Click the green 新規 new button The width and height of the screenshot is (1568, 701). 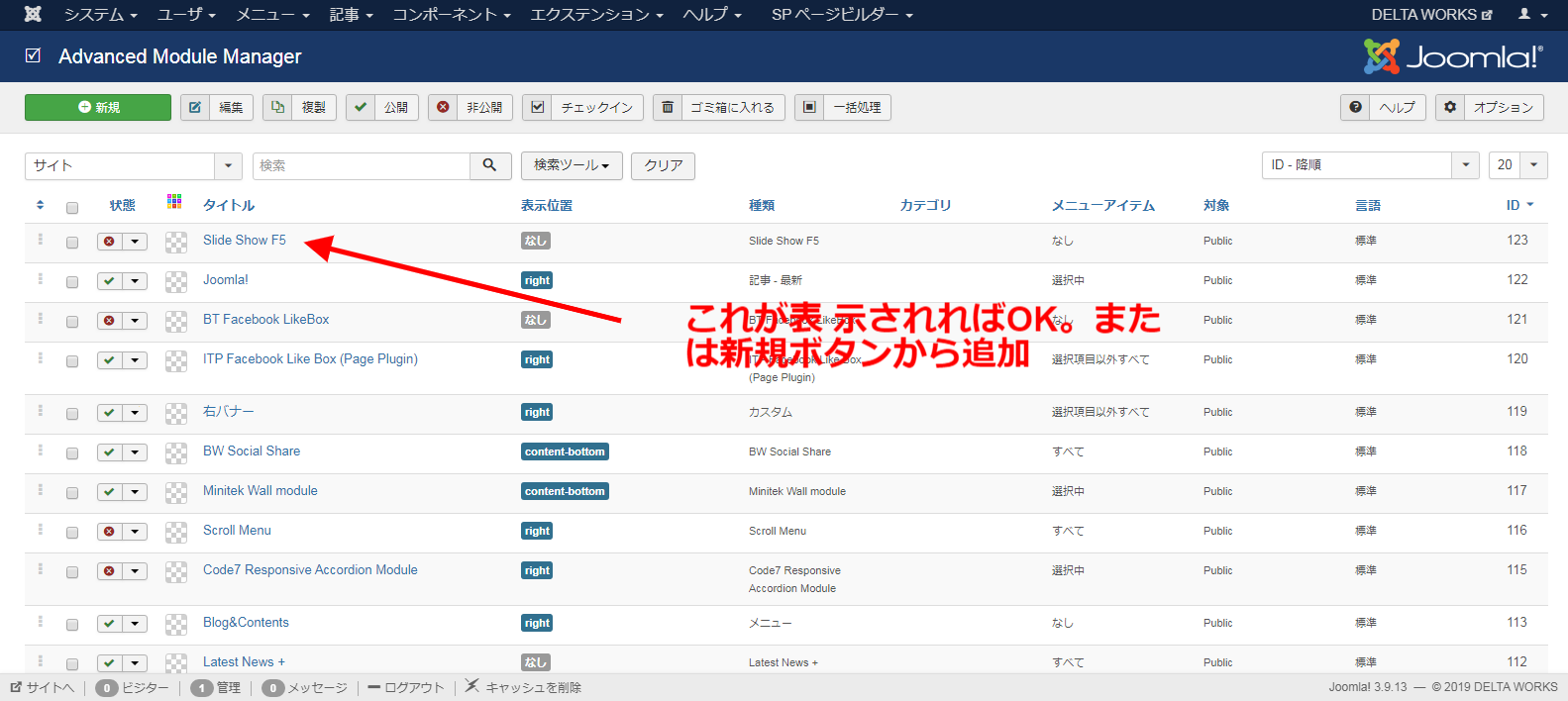coord(98,107)
